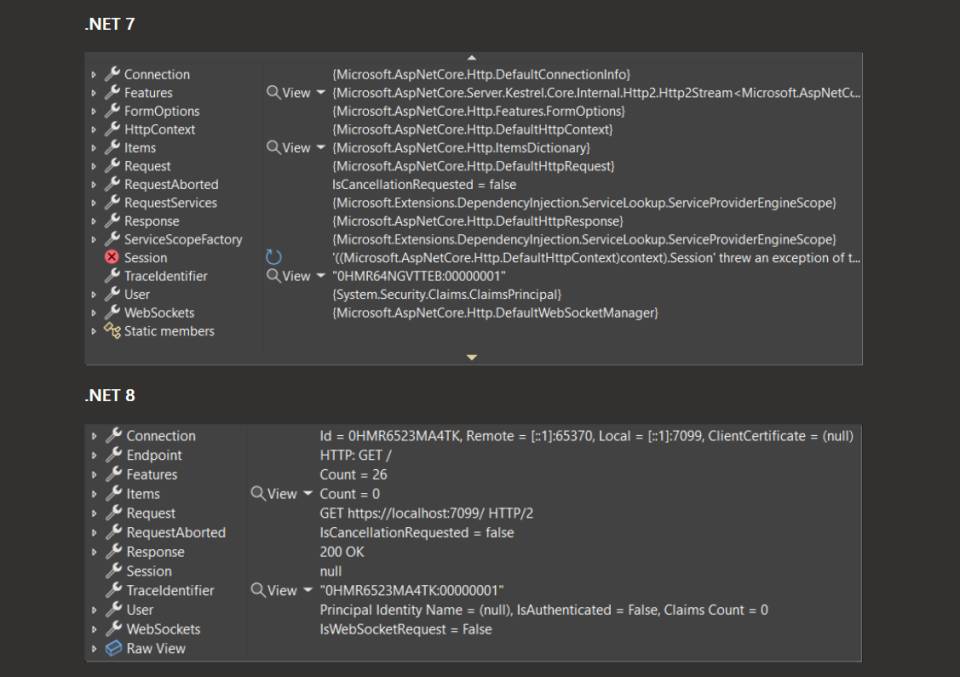Click the Static members icon
The height and width of the screenshot is (677, 960).
click(112, 331)
